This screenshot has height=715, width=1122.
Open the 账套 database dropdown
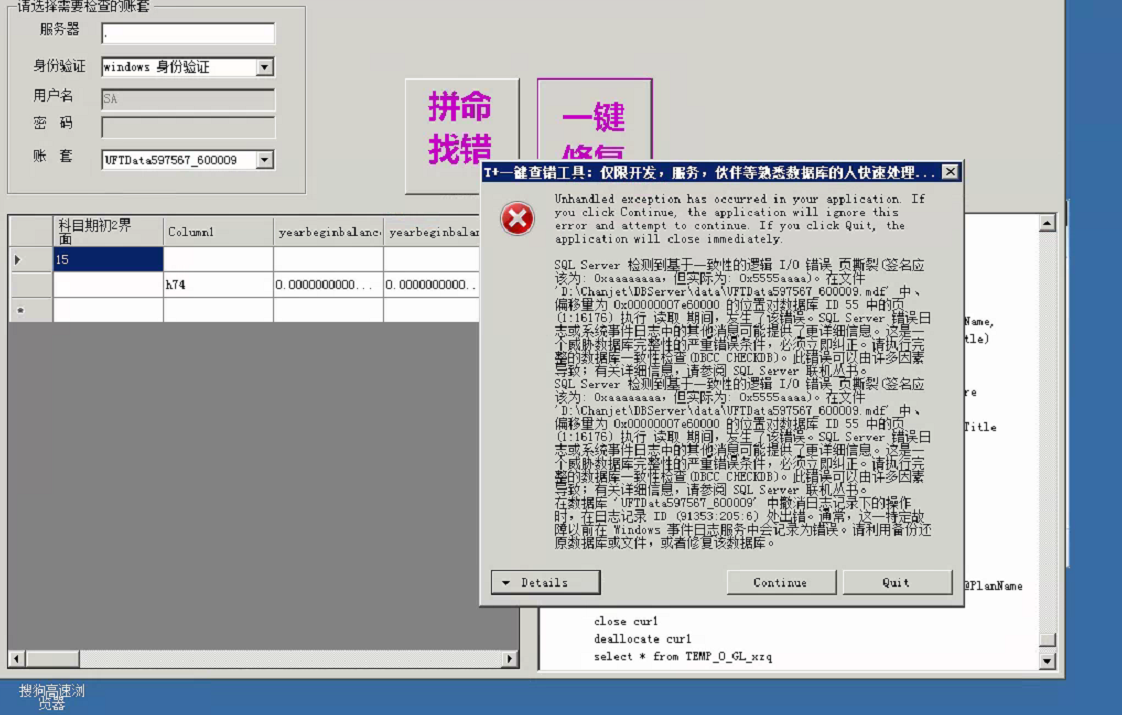tap(265, 160)
